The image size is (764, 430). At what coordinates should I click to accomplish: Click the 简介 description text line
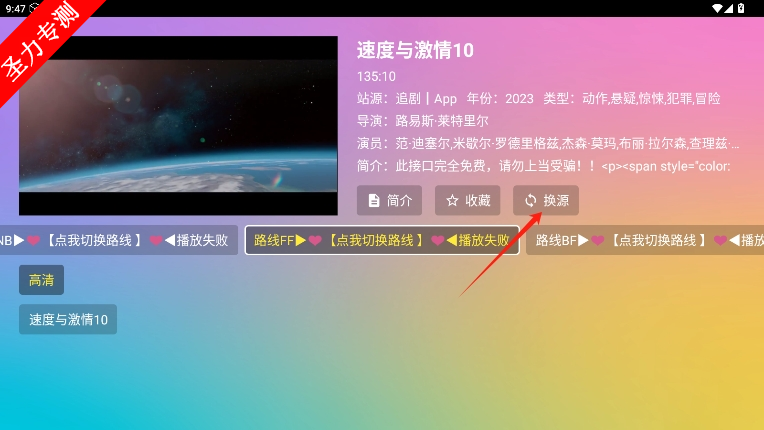544,166
